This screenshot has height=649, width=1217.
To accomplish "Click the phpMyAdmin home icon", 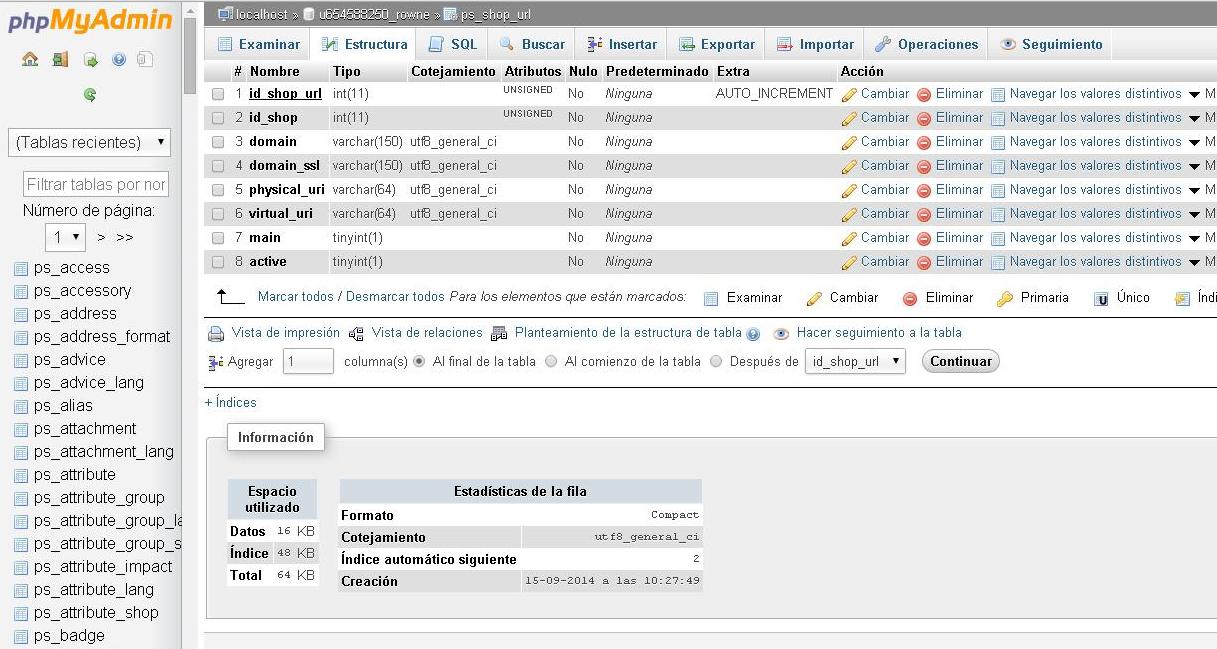I will 30,60.
